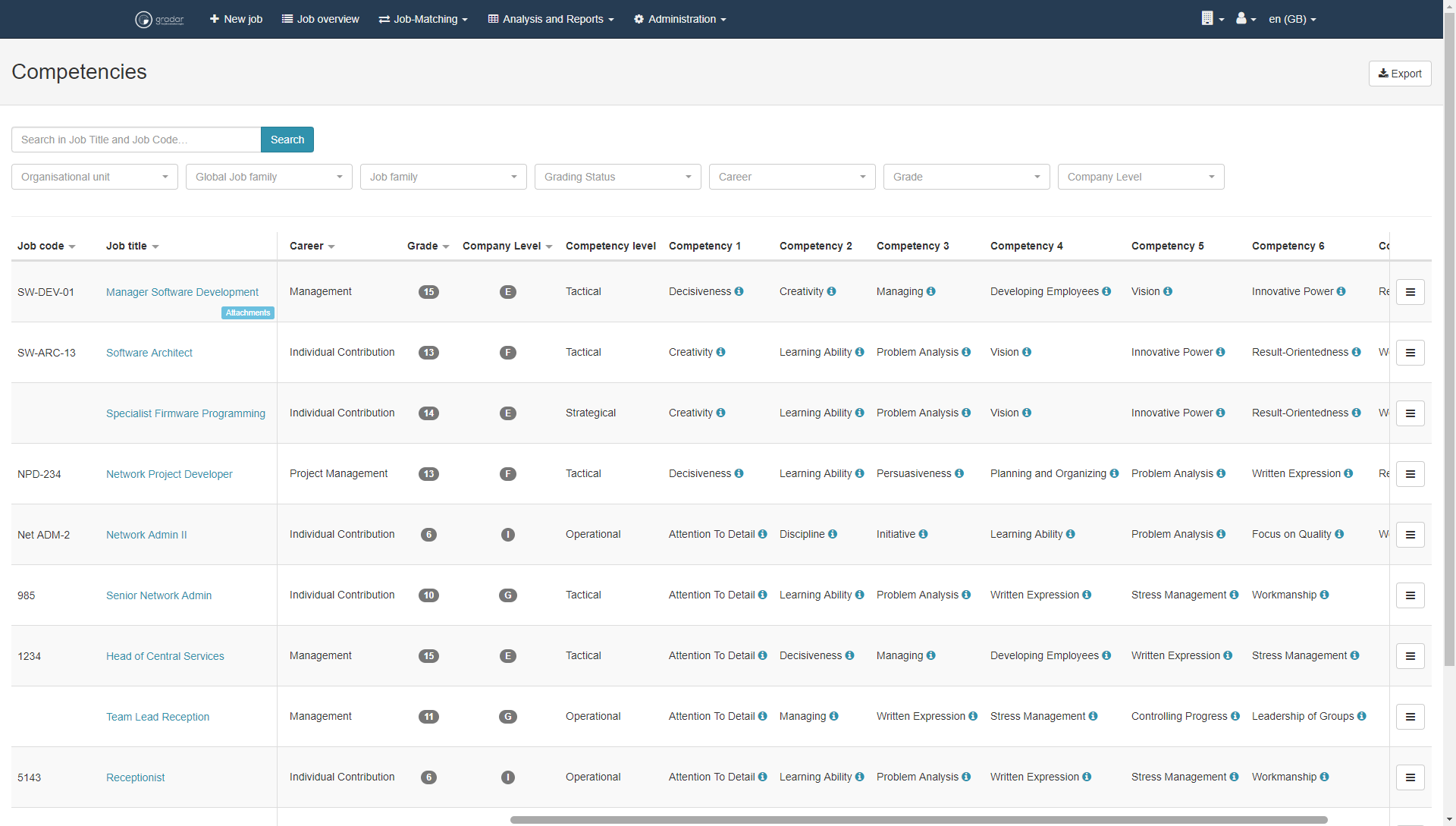The width and height of the screenshot is (1456, 826).
Task: Click the Export button top right
Action: [x=1399, y=72]
